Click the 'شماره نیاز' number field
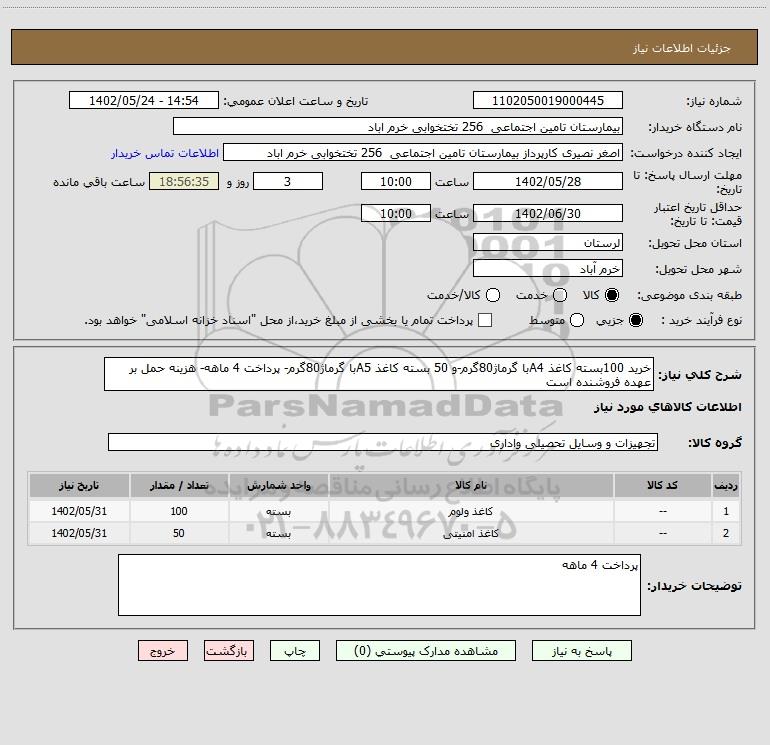770x745 pixels. tap(547, 101)
